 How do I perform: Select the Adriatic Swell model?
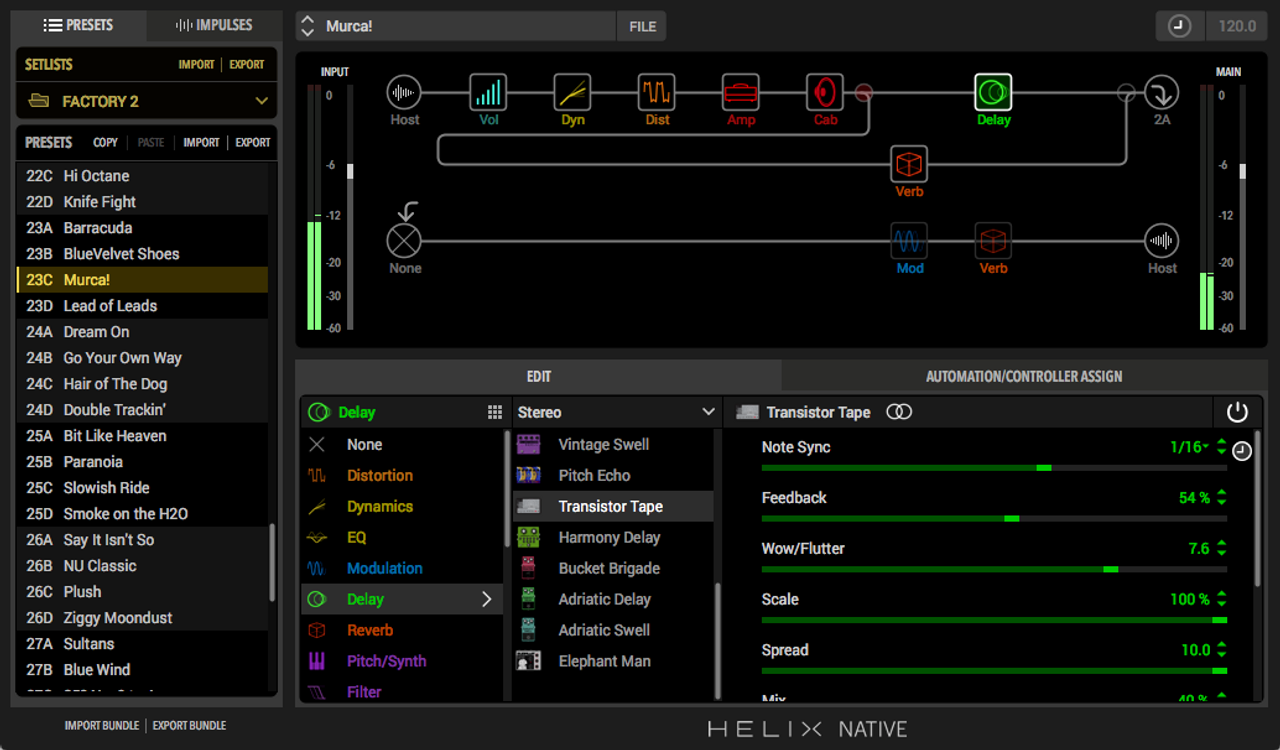click(x=614, y=630)
